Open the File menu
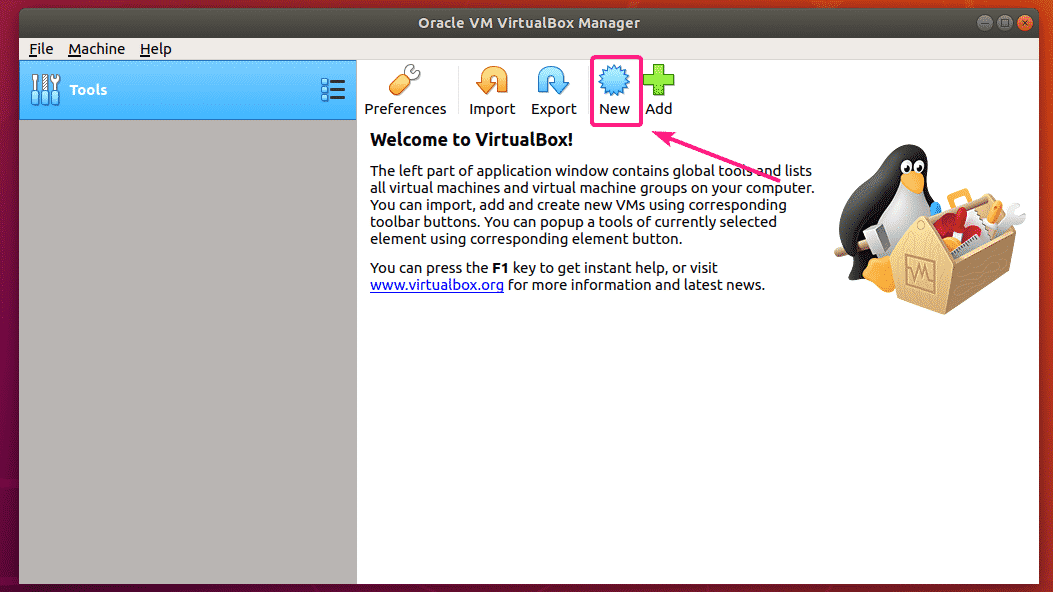This screenshot has height=592, width=1053. pyautogui.click(x=40, y=48)
